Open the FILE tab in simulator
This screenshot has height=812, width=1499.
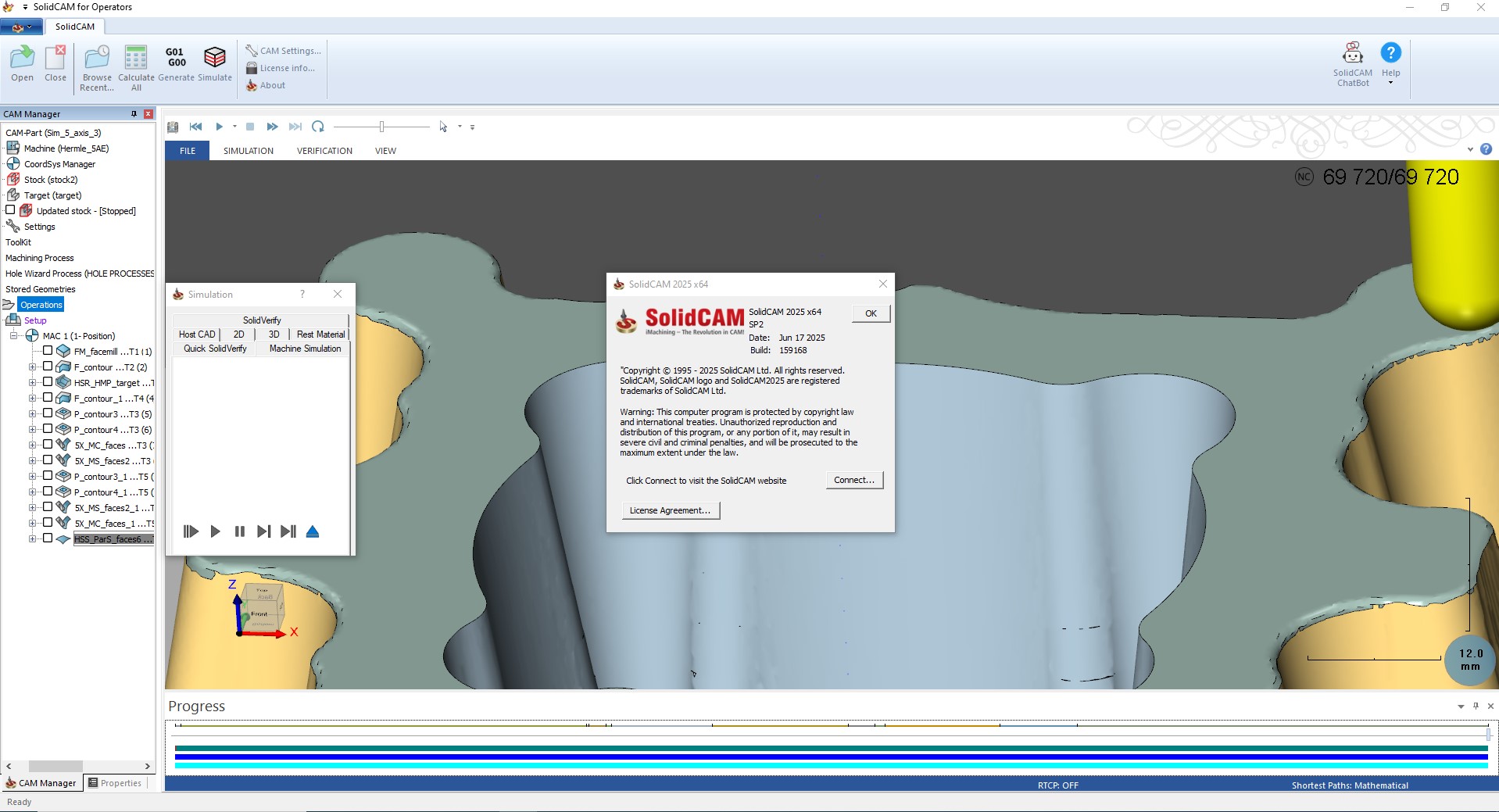click(x=188, y=151)
